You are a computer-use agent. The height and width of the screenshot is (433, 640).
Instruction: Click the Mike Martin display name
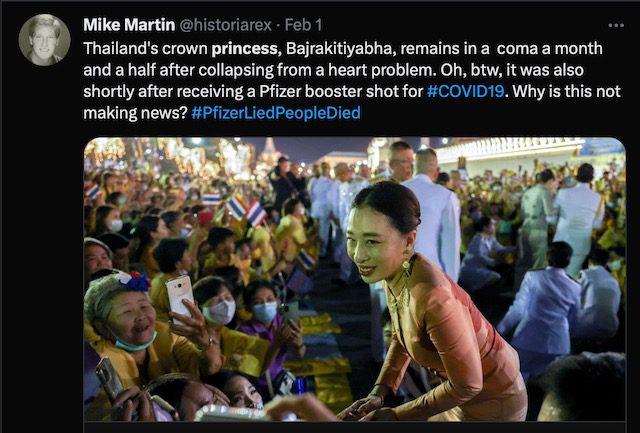point(129,25)
